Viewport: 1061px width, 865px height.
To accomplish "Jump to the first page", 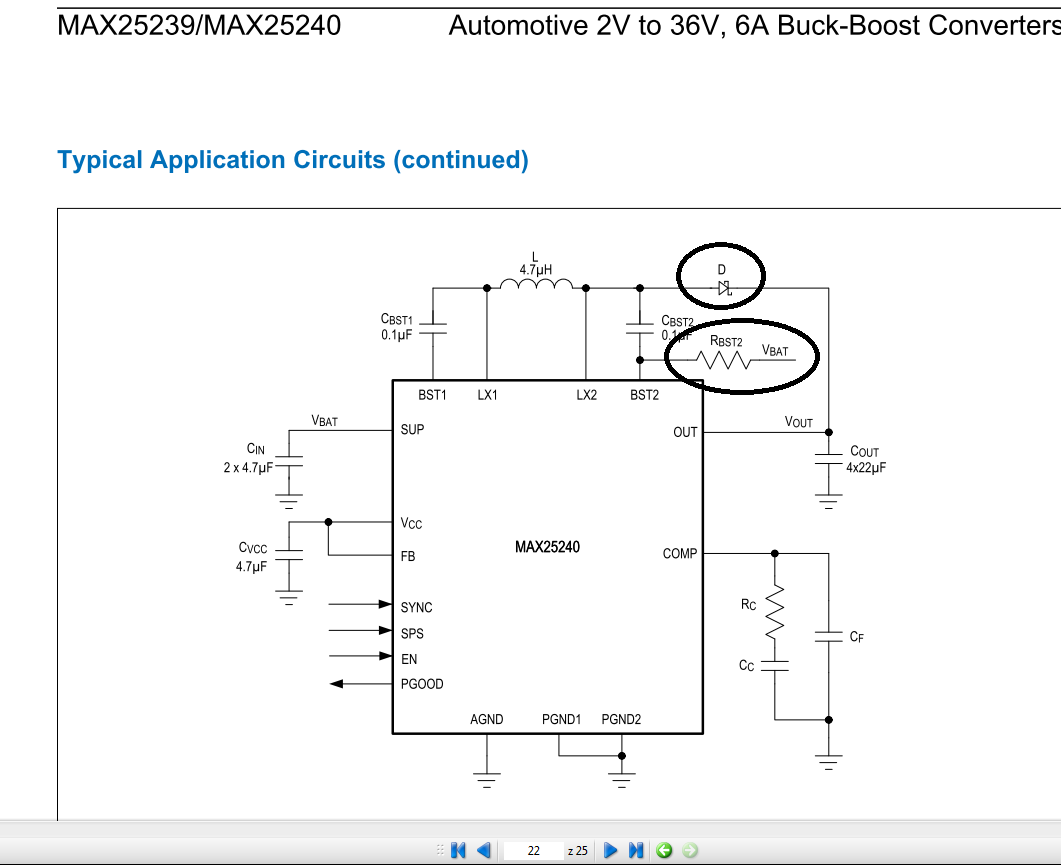I will point(457,849).
